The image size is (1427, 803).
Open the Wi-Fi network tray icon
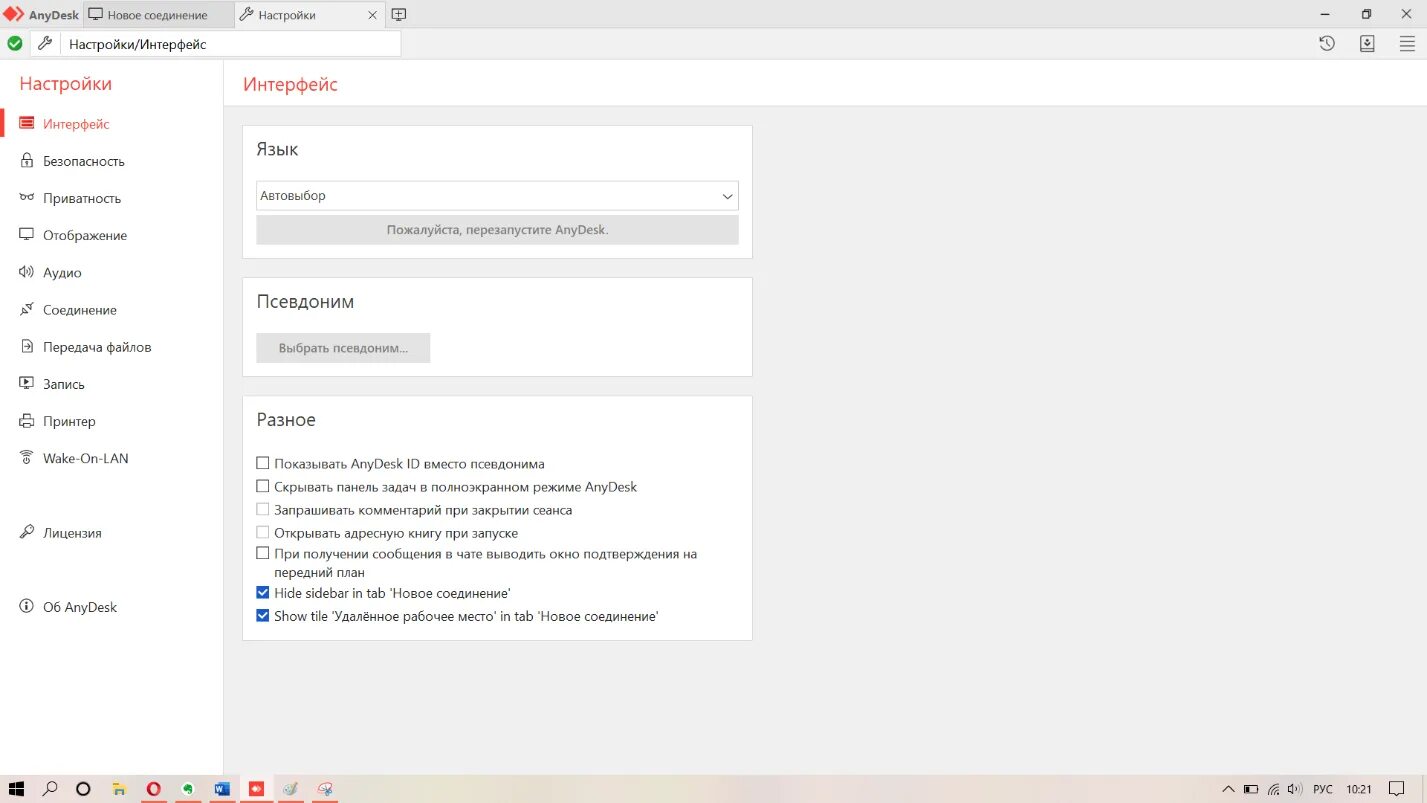coord(1272,789)
